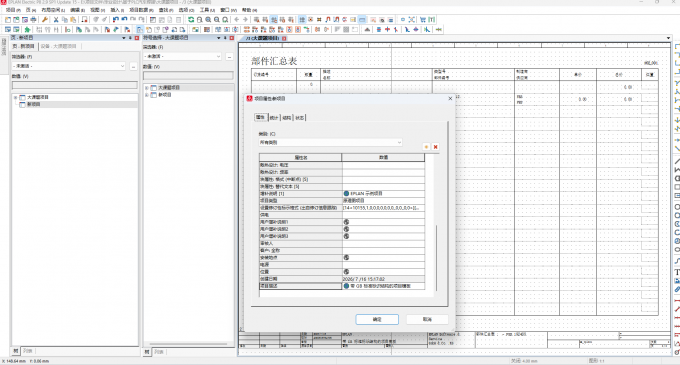Image resolution: width=680 pixels, height=365 pixels.
Task: Pin the symbol selection panel
Action: (x=225, y=38)
